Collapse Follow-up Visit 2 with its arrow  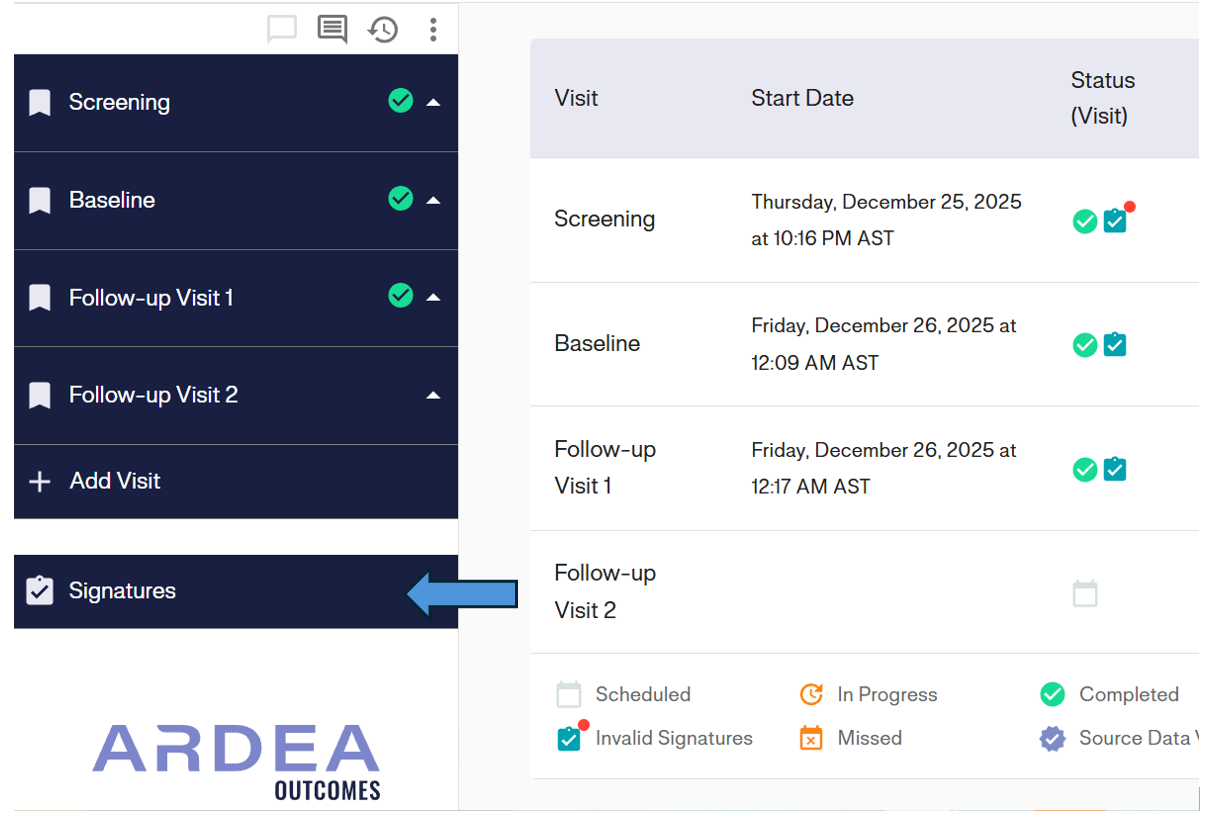[x=433, y=394]
